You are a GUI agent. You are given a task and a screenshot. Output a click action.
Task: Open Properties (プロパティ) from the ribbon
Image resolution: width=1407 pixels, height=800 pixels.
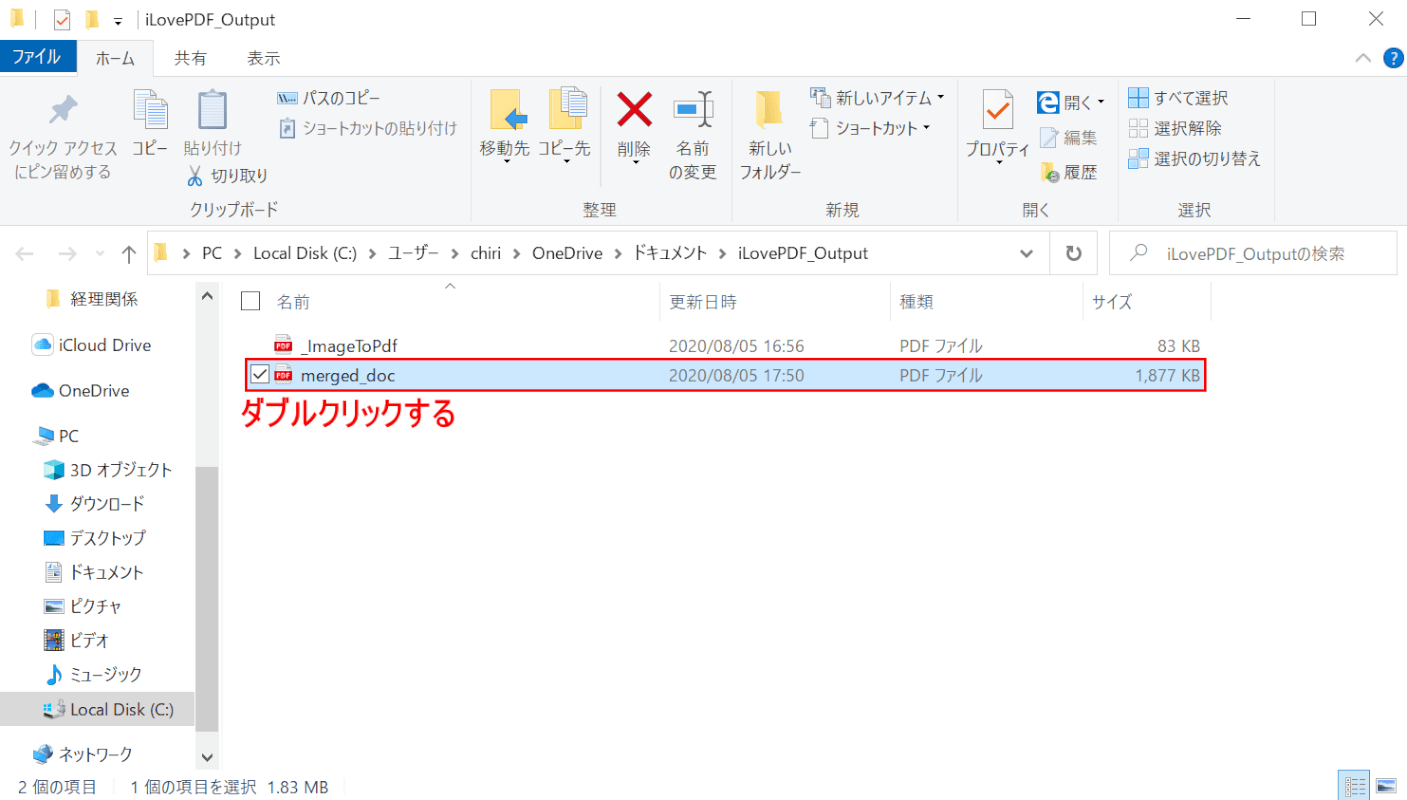point(997,110)
